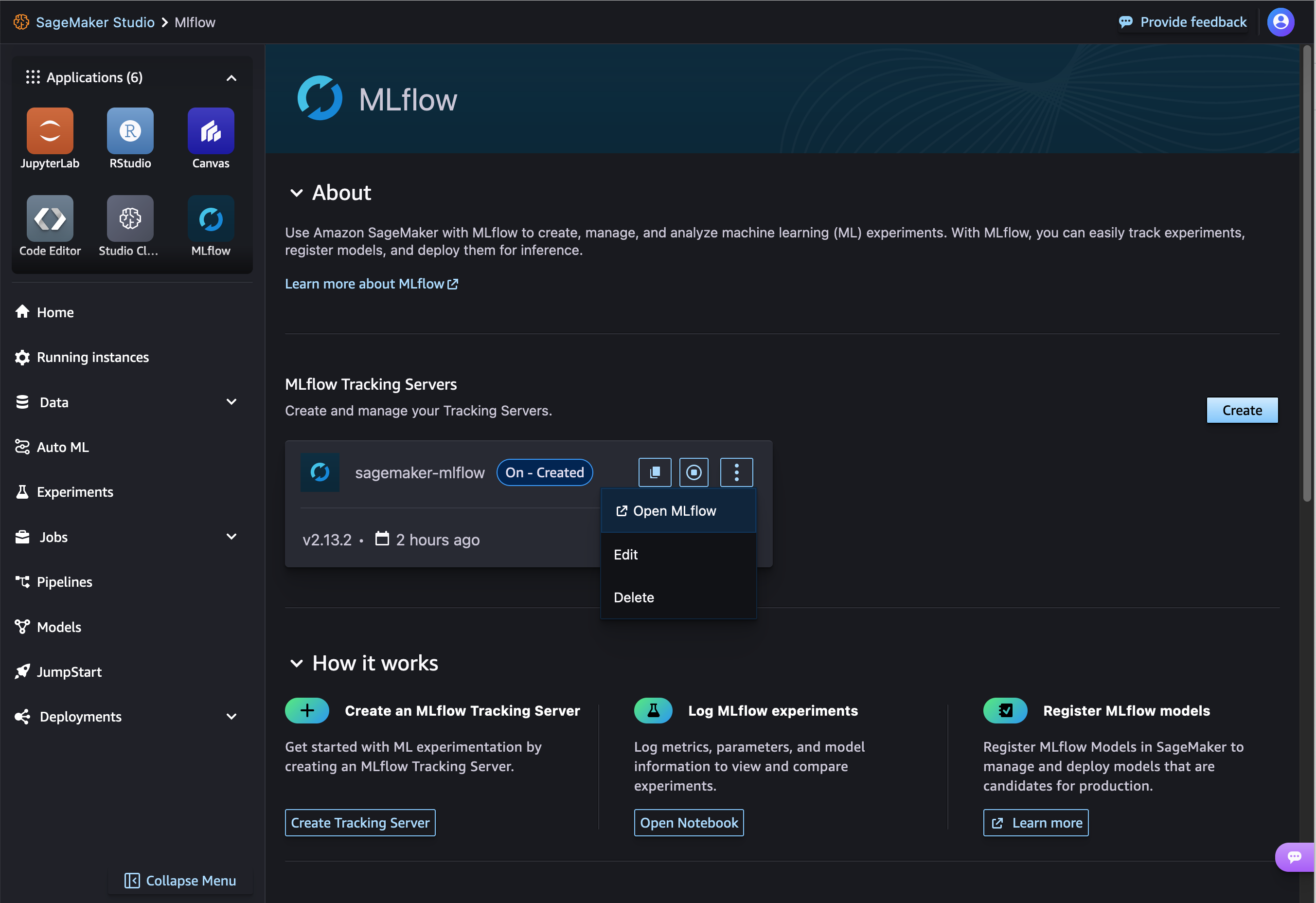Toggle the On - Created server status
This screenshot has height=903, width=1316.
pos(694,471)
